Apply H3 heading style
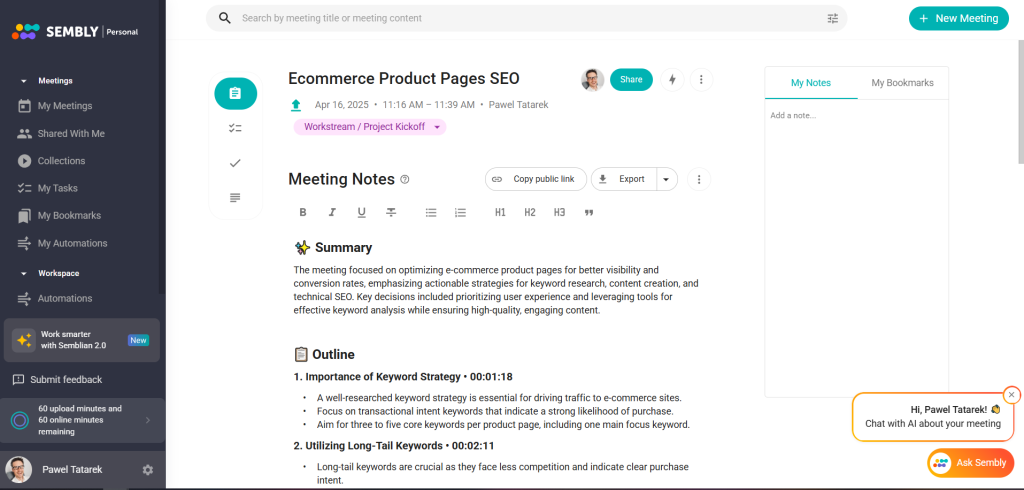The height and width of the screenshot is (490, 1024). (559, 212)
